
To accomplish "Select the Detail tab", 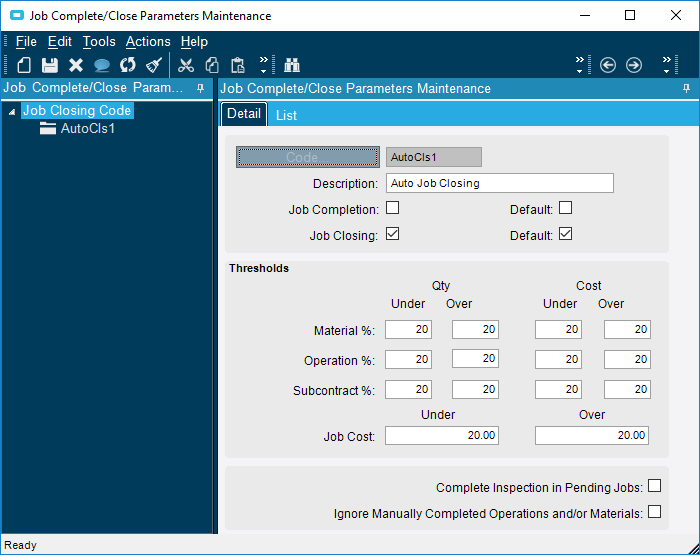I will point(244,114).
